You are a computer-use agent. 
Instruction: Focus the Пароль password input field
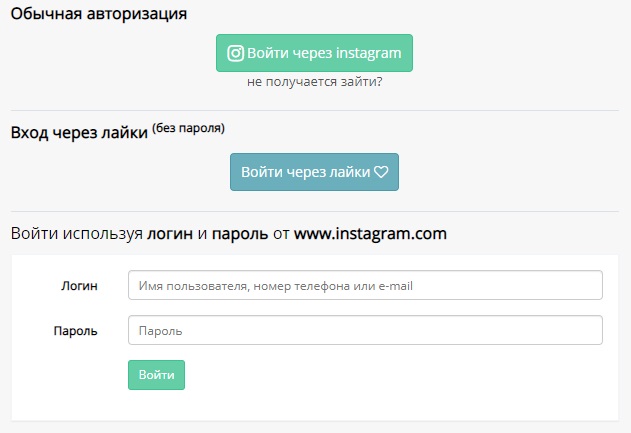[365, 330]
